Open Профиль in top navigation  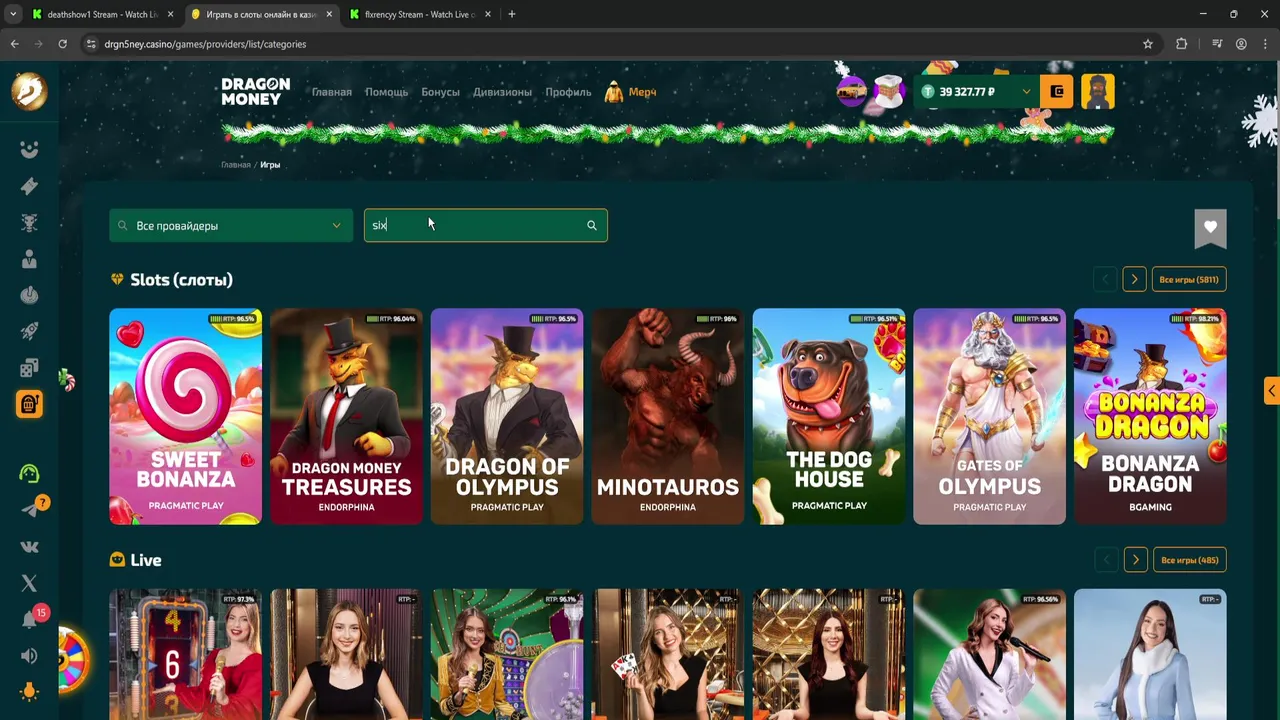(x=568, y=92)
